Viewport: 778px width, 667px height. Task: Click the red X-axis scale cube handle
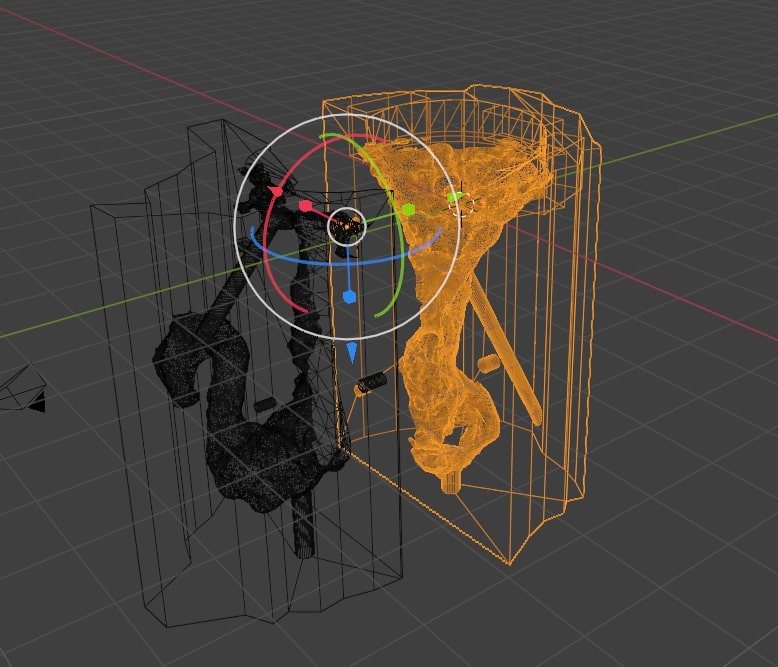pyautogui.click(x=306, y=205)
